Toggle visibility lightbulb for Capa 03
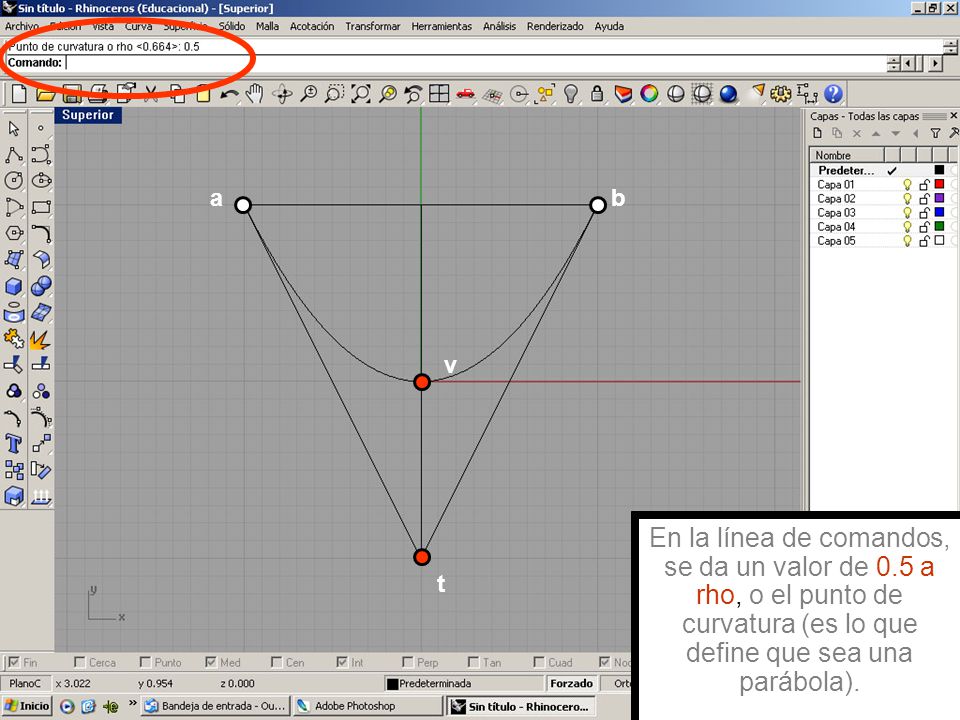Screen dimensions: 960x720 [x=907, y=213]
